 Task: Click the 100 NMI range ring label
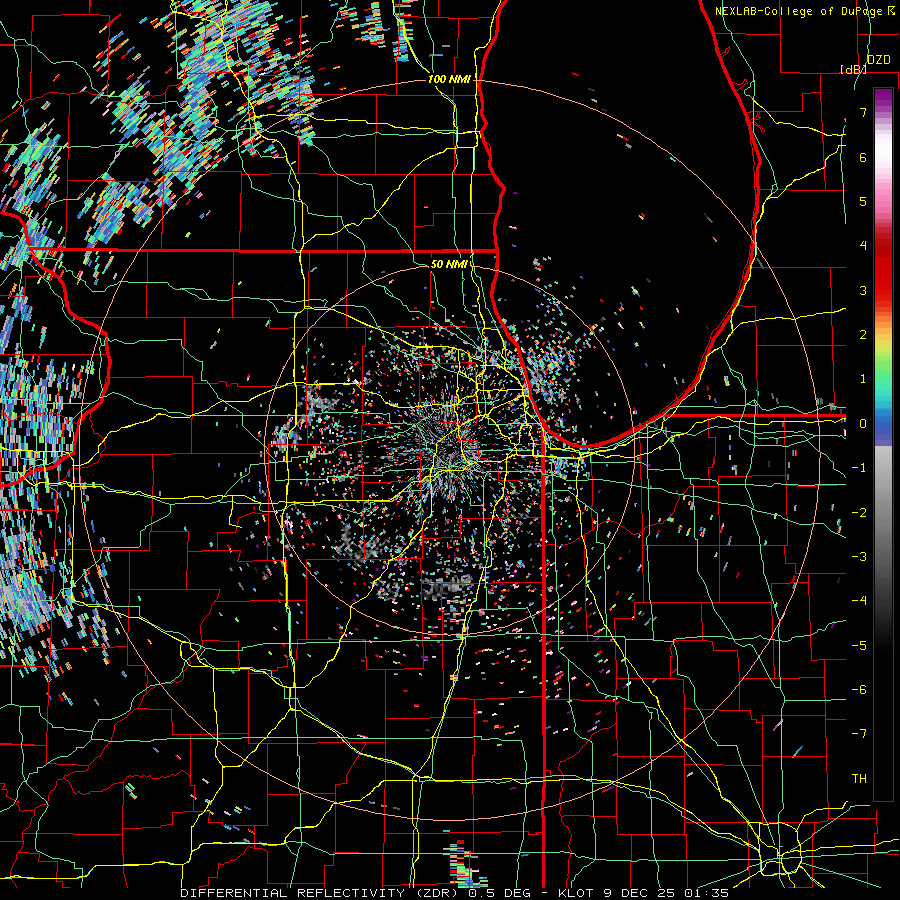[x=449, y=79]
